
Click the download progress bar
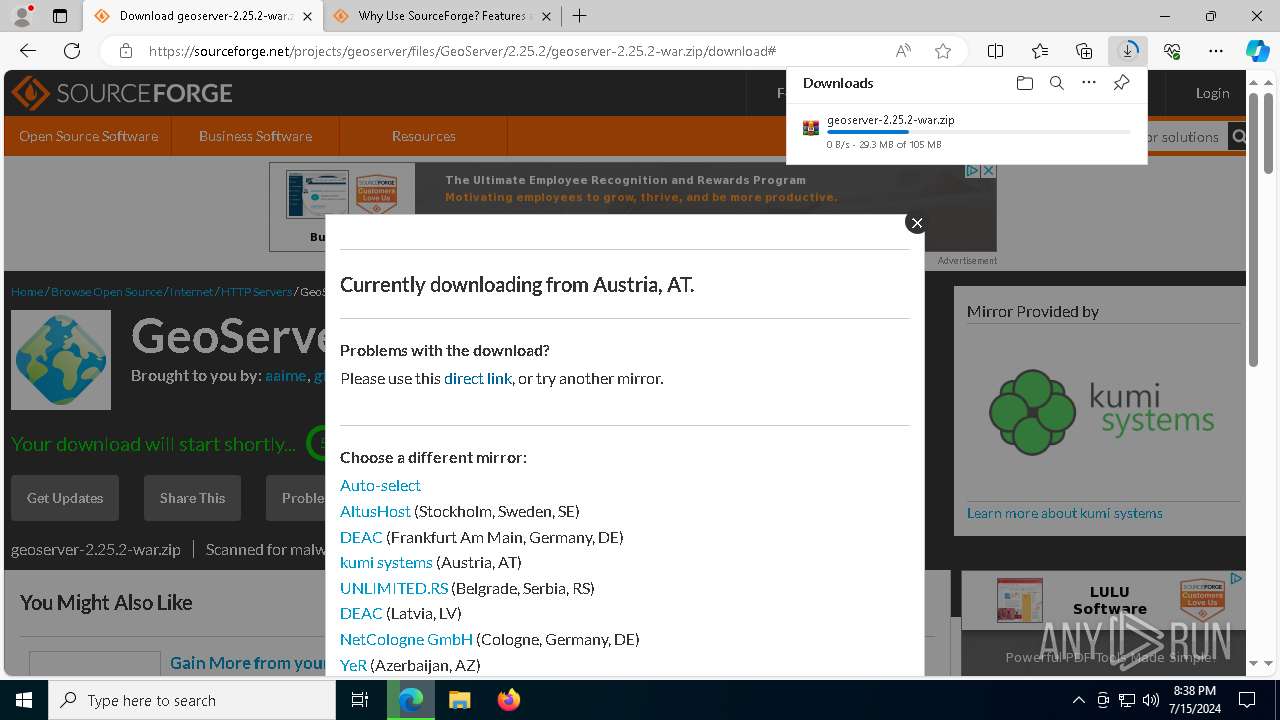[979, 132]
